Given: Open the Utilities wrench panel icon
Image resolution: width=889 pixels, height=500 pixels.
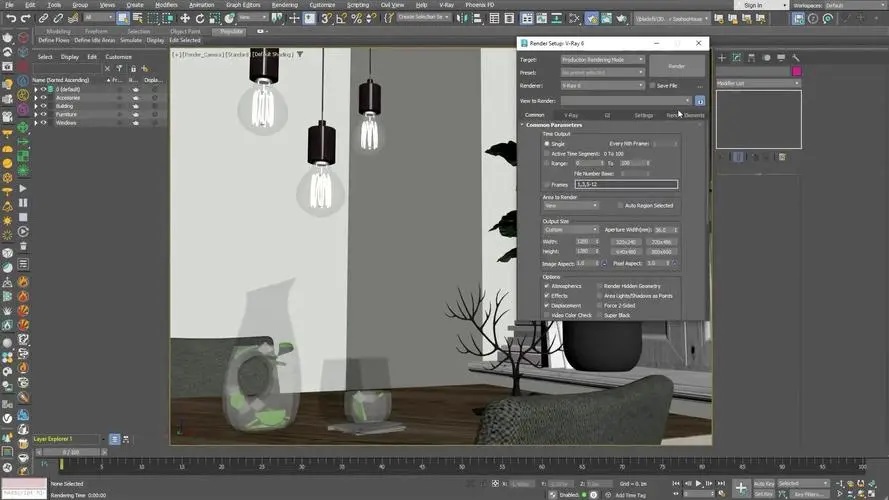Looking at the screenshot, I should tap(796, 59).
